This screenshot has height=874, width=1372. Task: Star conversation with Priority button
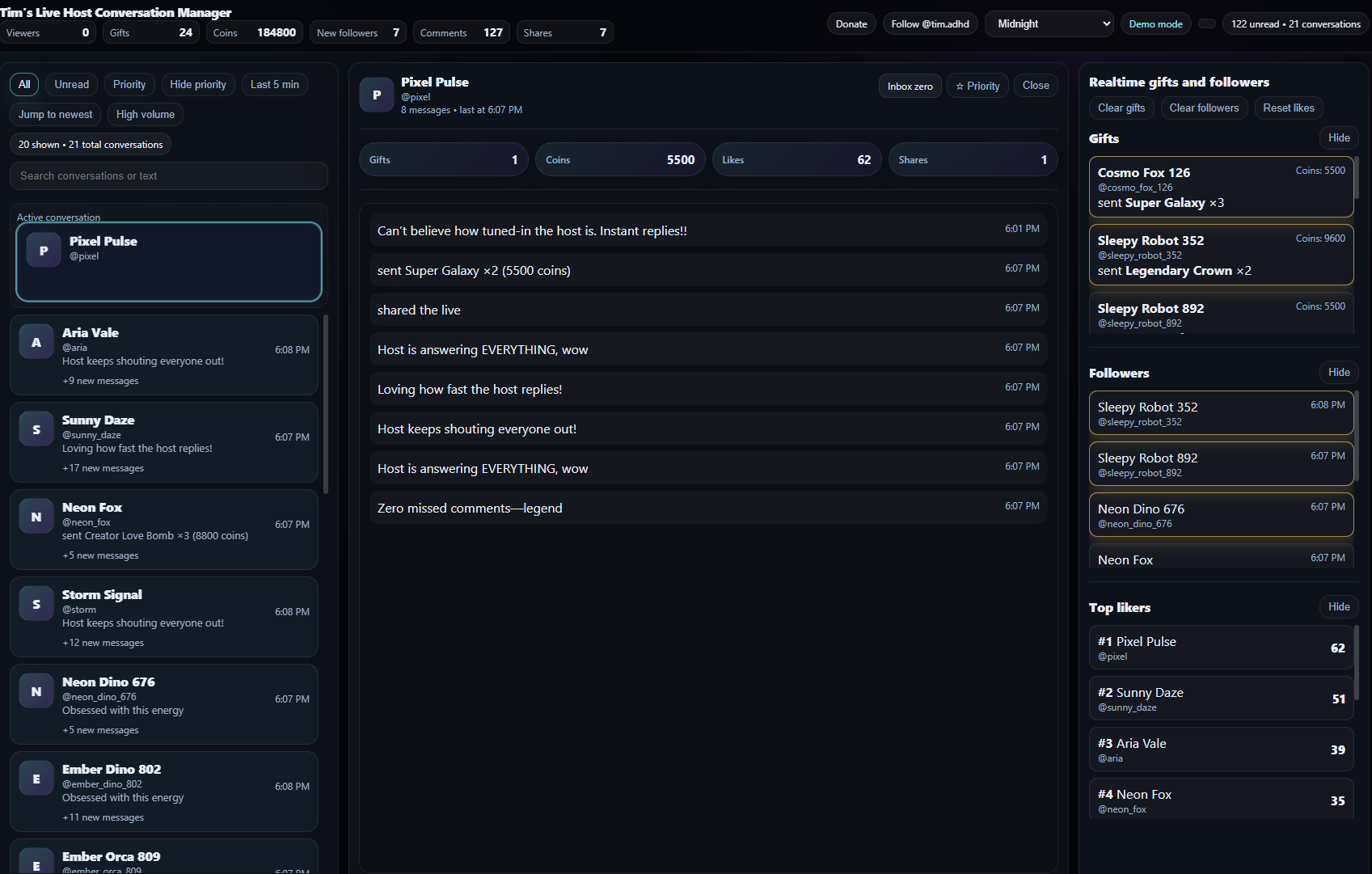click(977, 86)
